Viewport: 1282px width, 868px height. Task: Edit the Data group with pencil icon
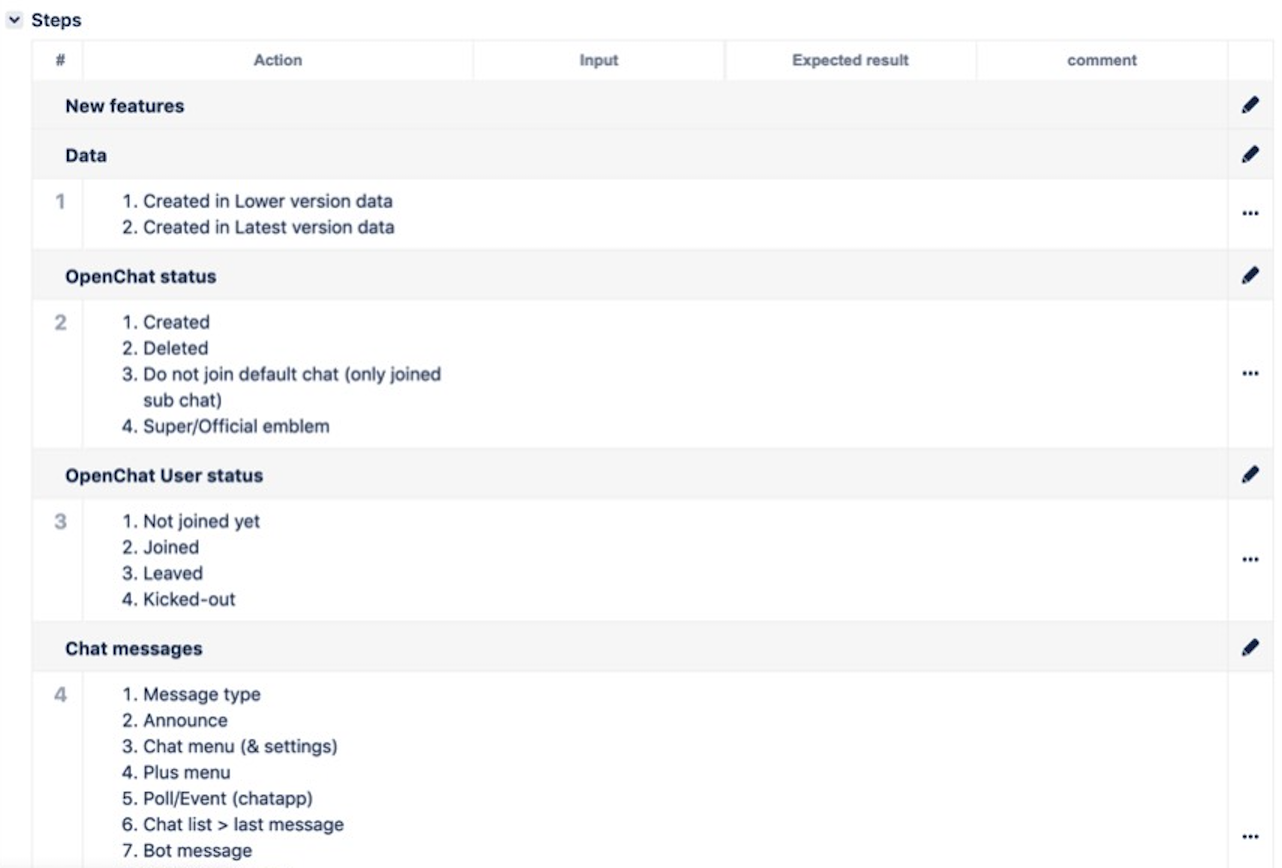click(x=1249, y=155)
